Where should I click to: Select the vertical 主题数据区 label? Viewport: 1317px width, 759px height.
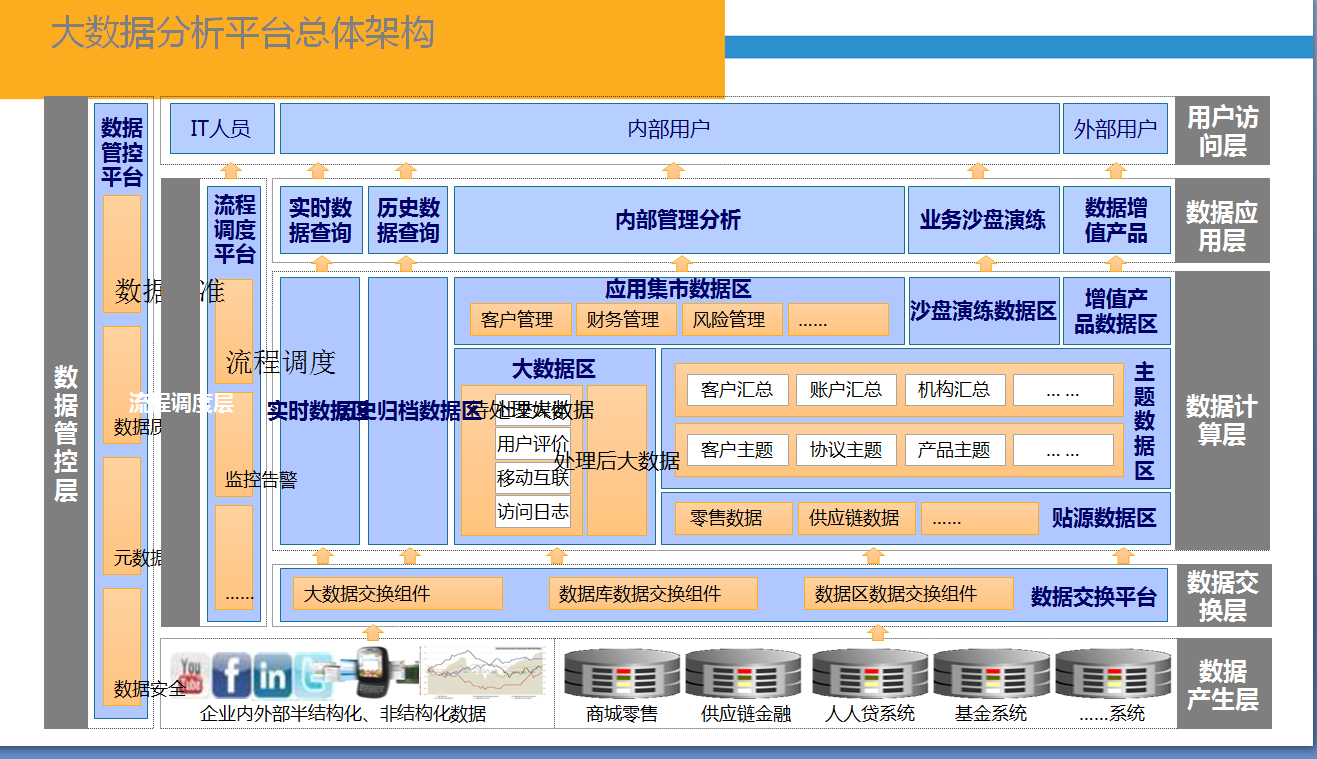click(x=1145, y=421)
